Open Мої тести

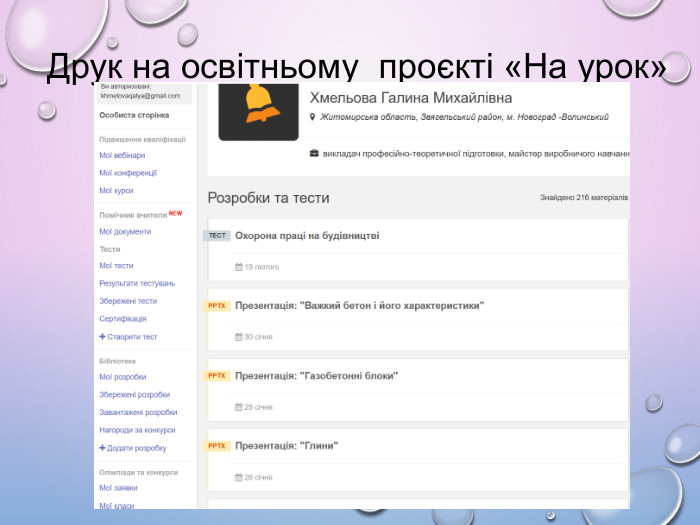(117, 266)
